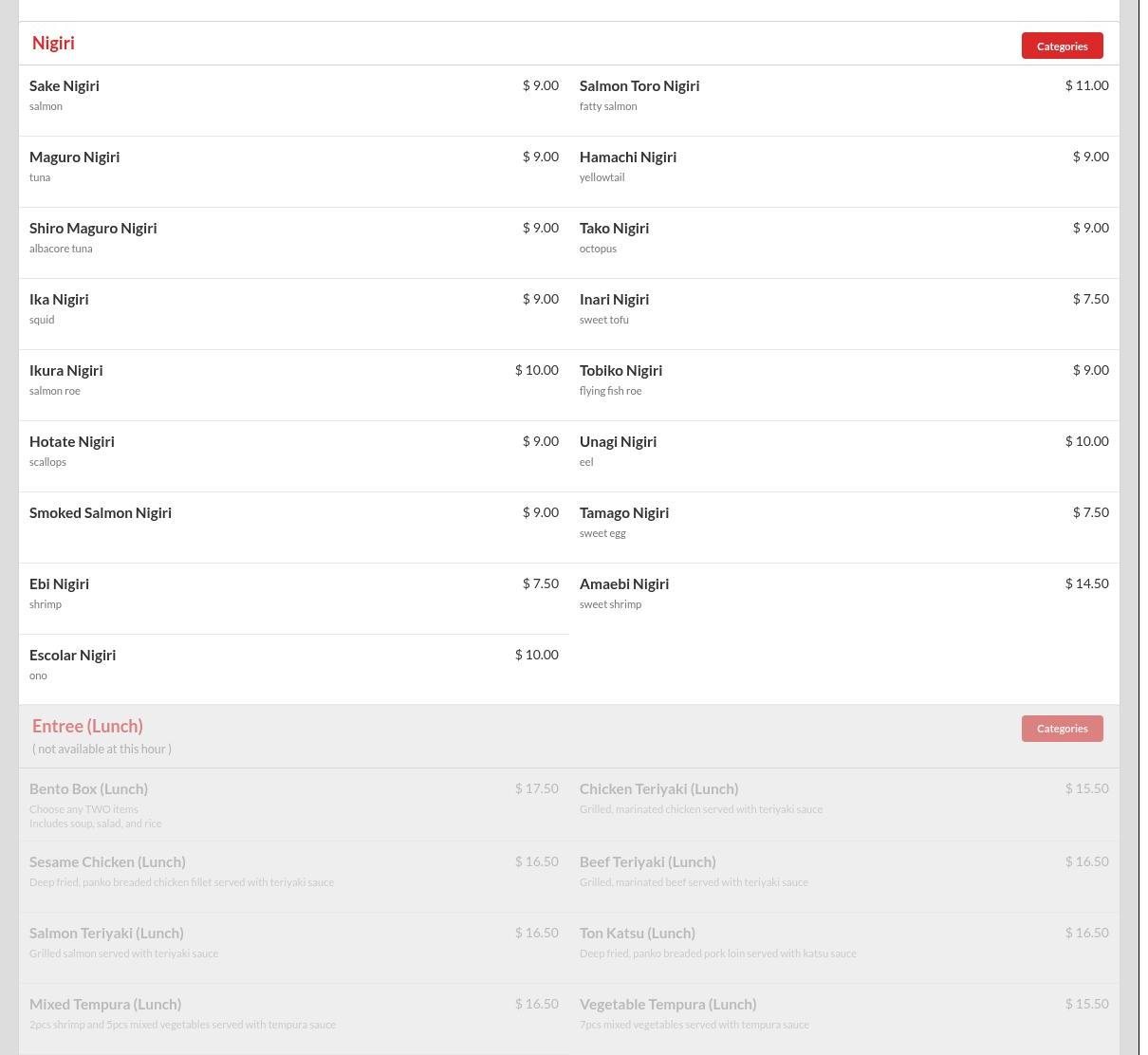The image size is (1148, 1055).
Task: Choose Hamachi Nigiri
Action: 844,172
